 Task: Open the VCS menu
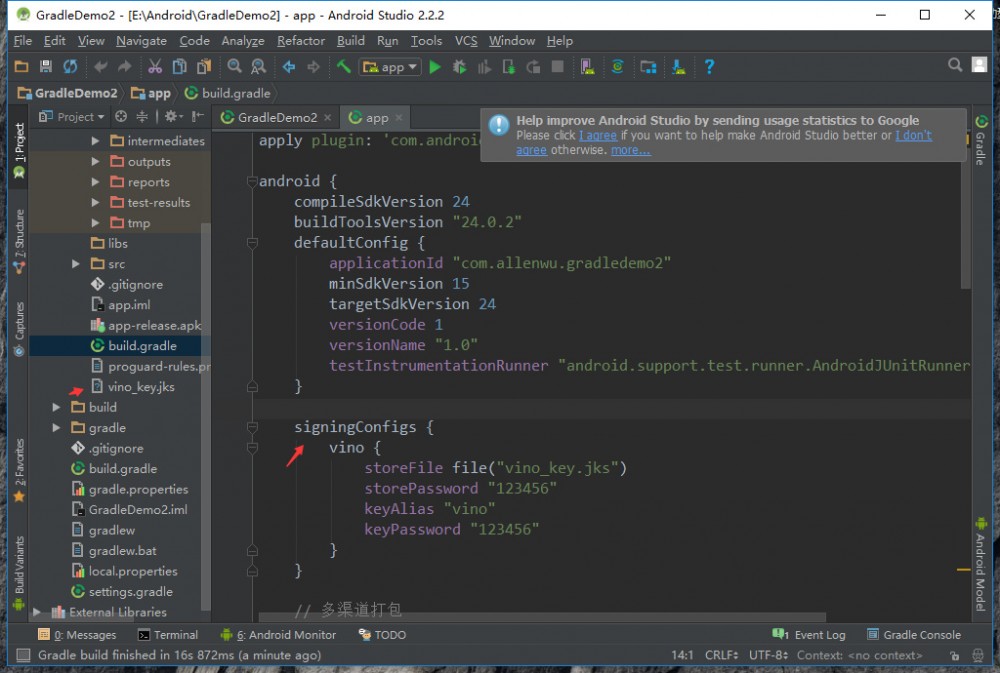(465, 41)
